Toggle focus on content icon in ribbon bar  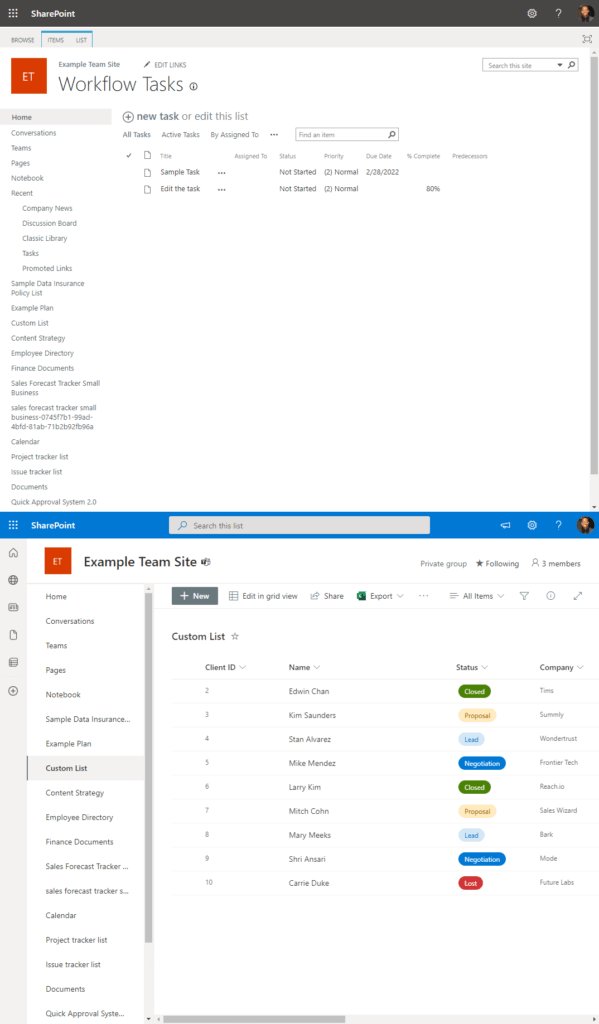pos(587,39)
